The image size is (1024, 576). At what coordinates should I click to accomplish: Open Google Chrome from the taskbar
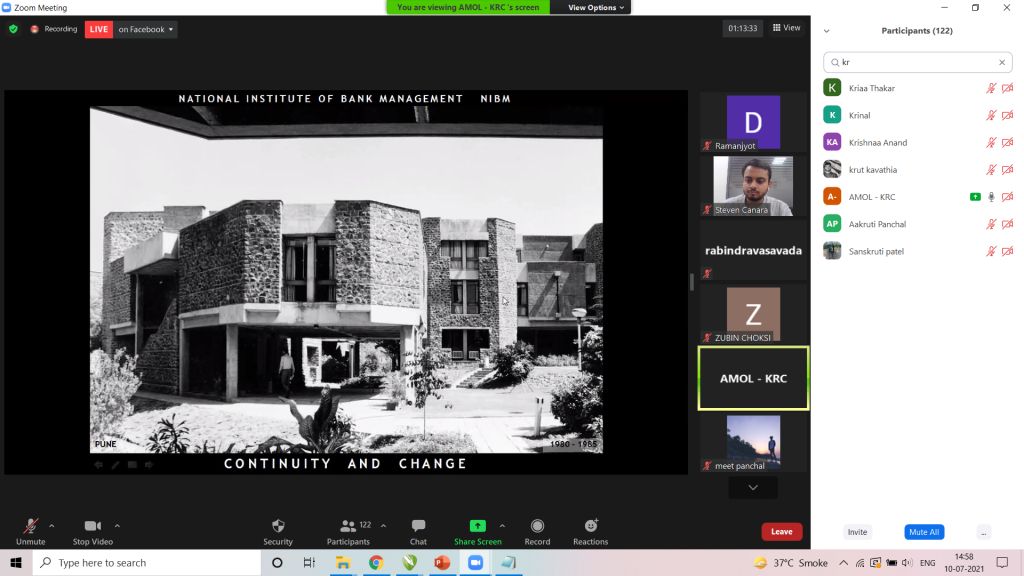pyautogui.click(x=376, y=562)
